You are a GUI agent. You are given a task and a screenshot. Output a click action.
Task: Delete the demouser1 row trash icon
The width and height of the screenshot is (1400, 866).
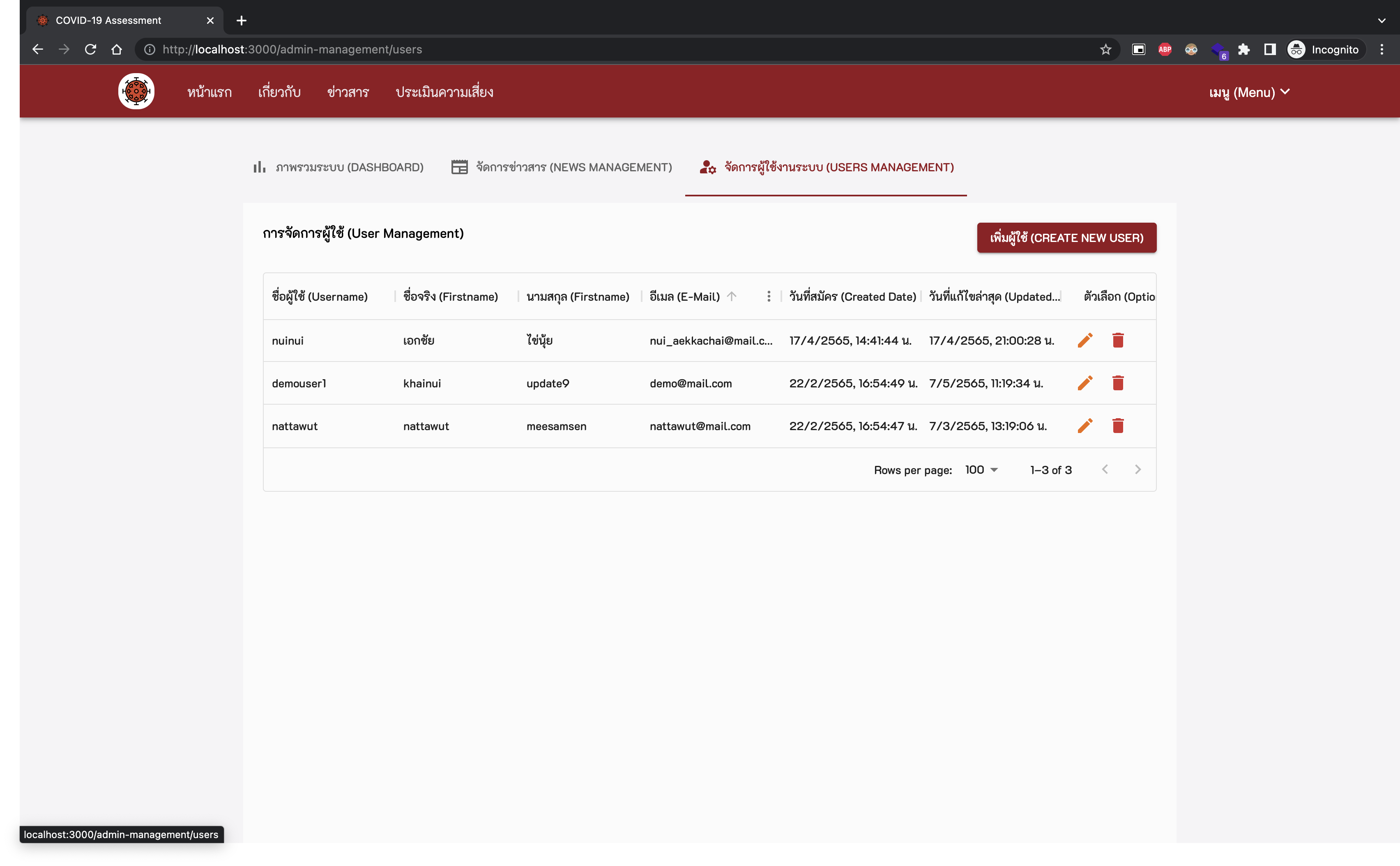[x=1118, y=382]
